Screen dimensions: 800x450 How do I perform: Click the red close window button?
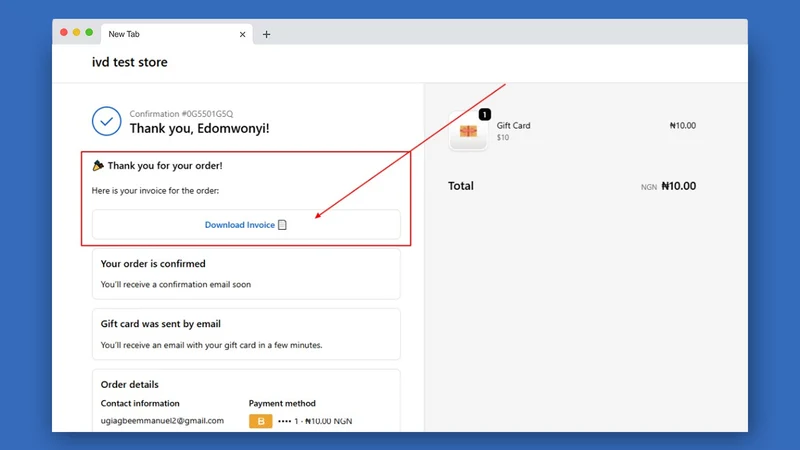64,32
